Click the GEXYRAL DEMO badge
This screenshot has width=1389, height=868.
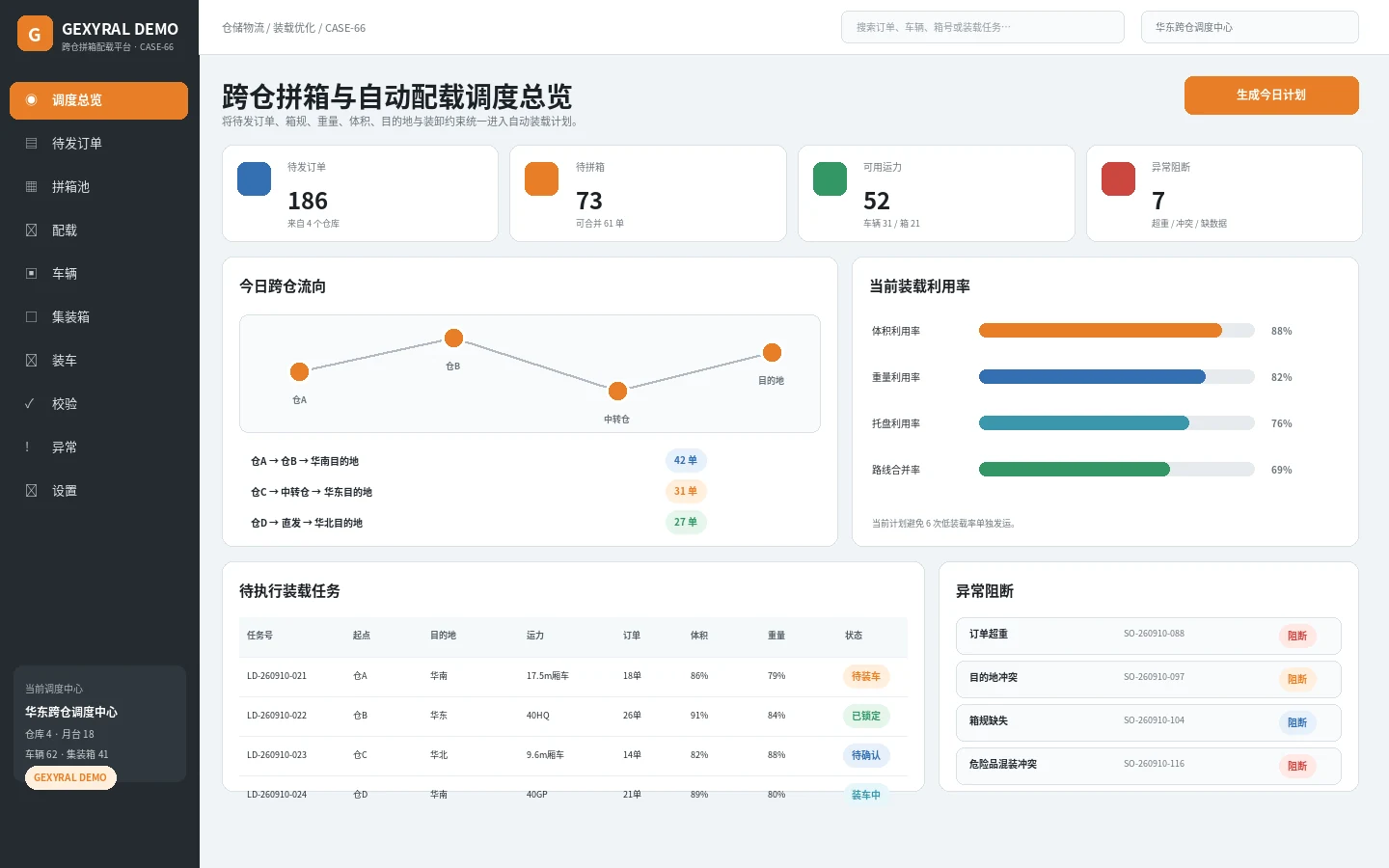tap(70, 777)
